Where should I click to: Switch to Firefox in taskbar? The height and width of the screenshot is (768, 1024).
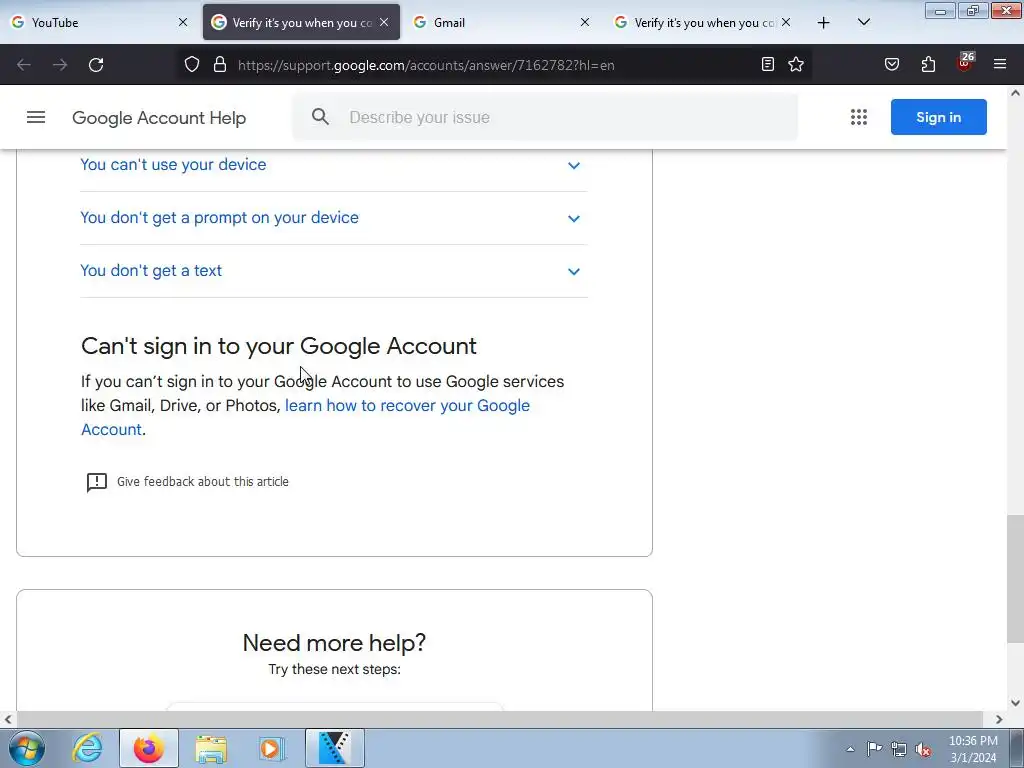coord(149,748)
